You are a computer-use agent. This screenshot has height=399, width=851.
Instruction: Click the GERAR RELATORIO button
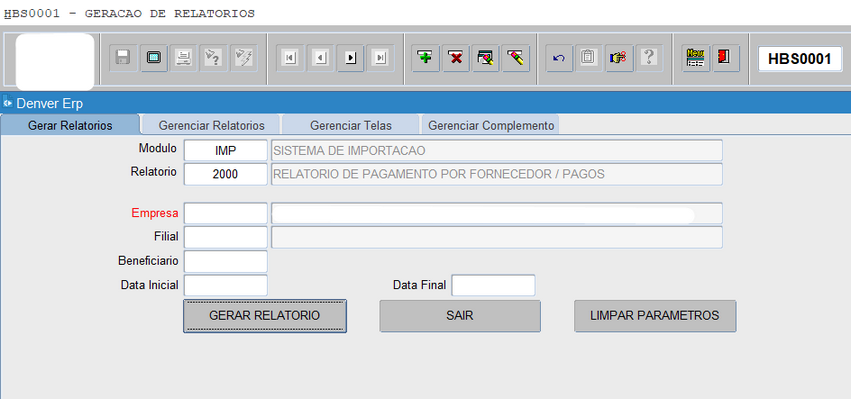pyautogui.click(x=264, y=316)
